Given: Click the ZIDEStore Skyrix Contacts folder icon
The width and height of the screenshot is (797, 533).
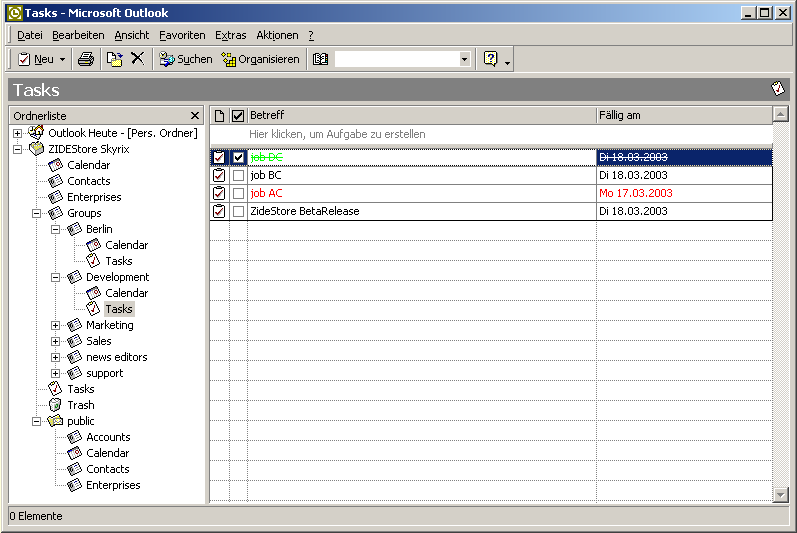Looking at the screenshot, I should [x=55, y=181].
